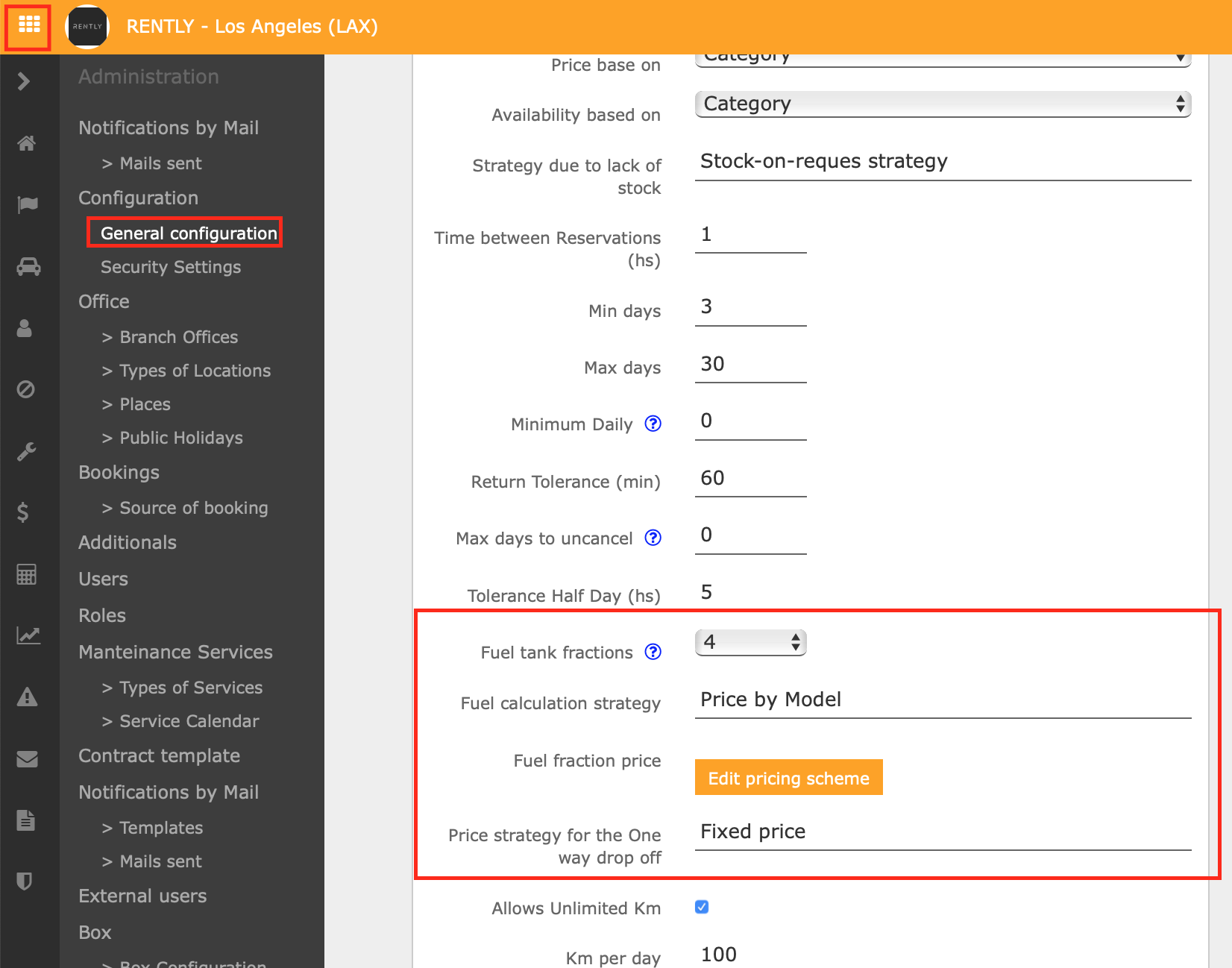The image size is (1232, 968).
Task: Open the apps grid menu icon
Action: (28, 26)
